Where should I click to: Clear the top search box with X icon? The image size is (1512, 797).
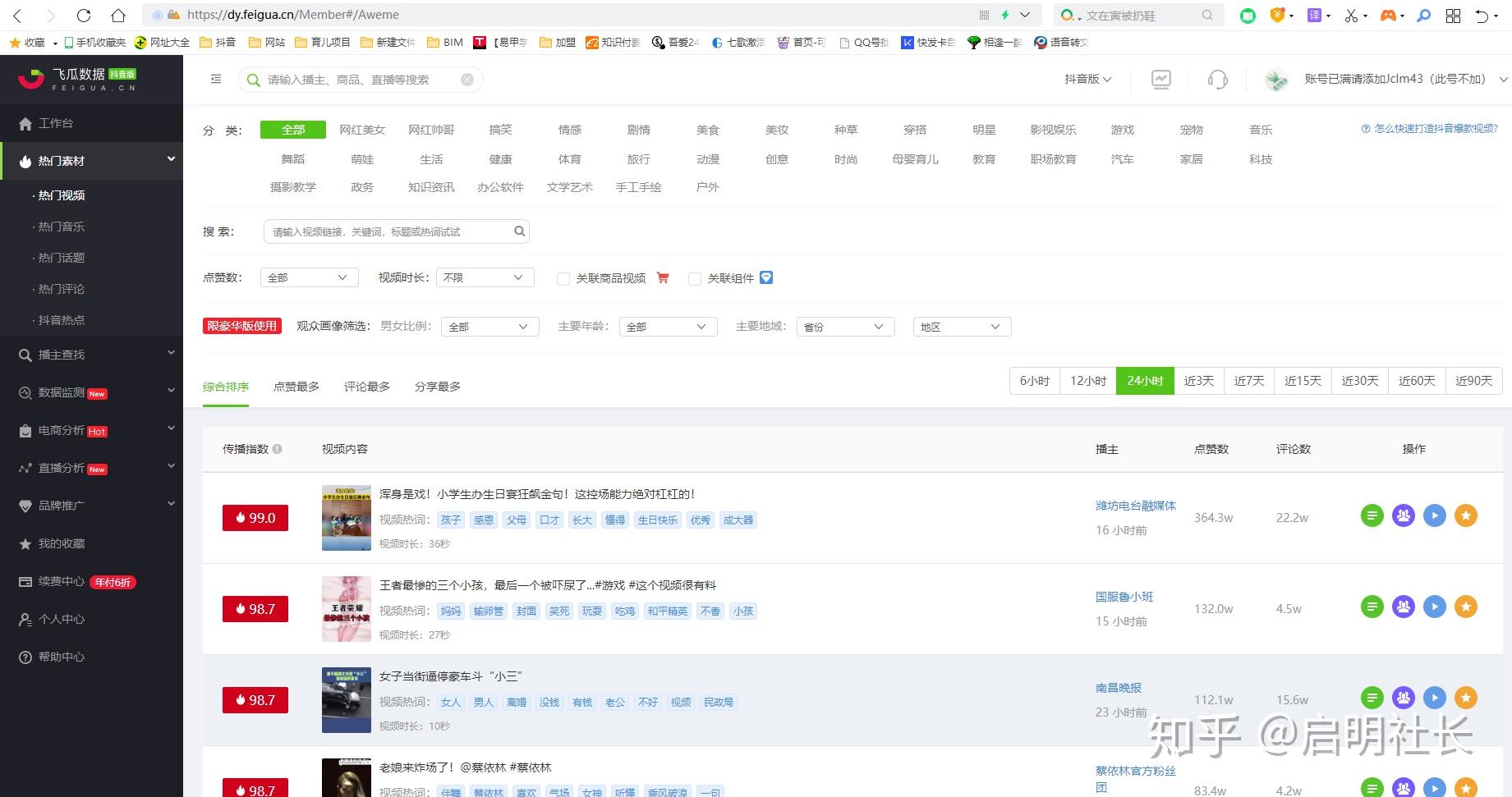click(467, 80)
